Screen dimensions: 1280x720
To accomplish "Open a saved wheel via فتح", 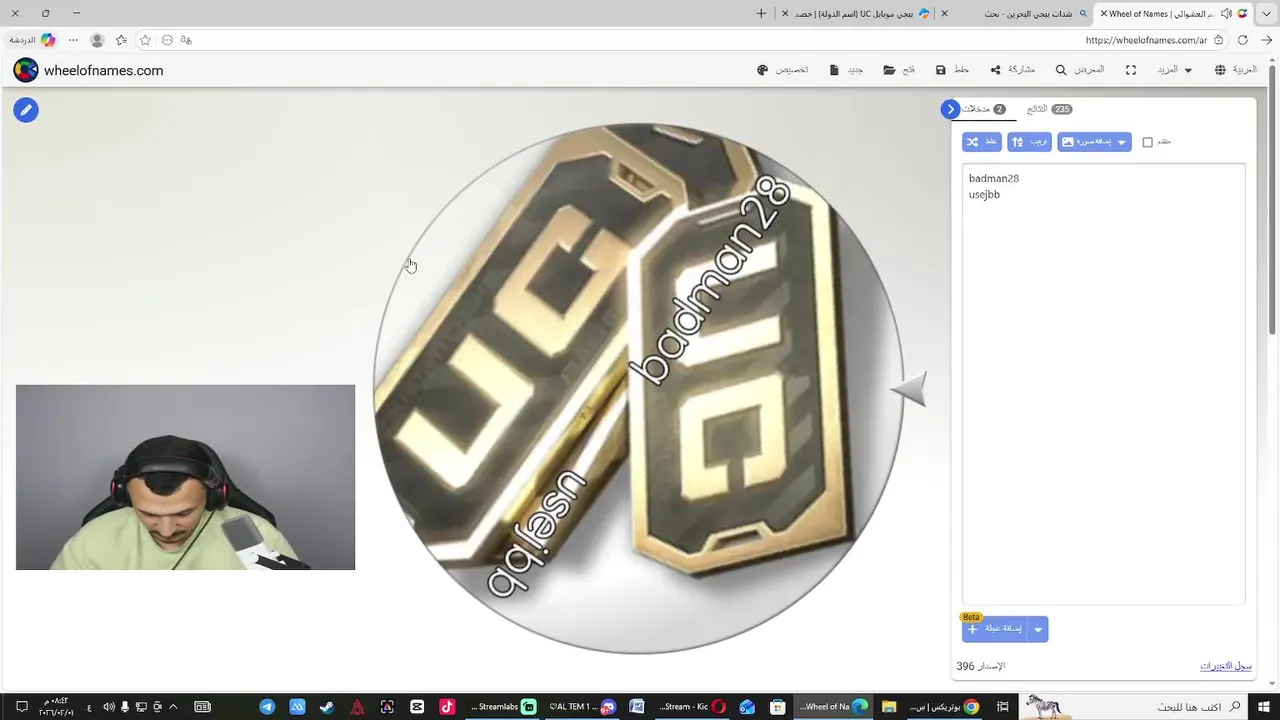I will pyautogui.click(x=899, y=70).
